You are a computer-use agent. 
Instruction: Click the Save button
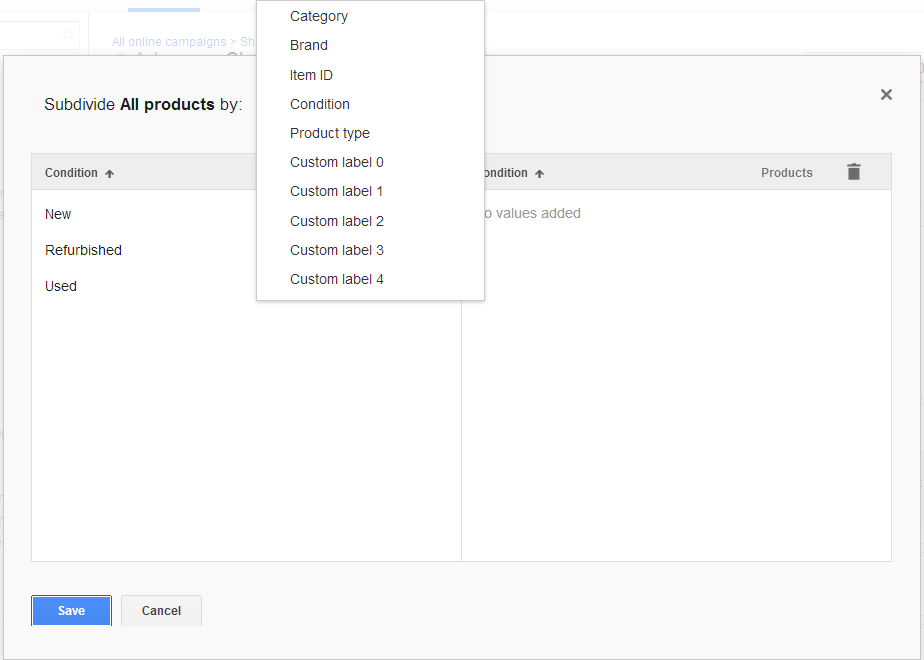pyautogui.click(x=71, y=610)
